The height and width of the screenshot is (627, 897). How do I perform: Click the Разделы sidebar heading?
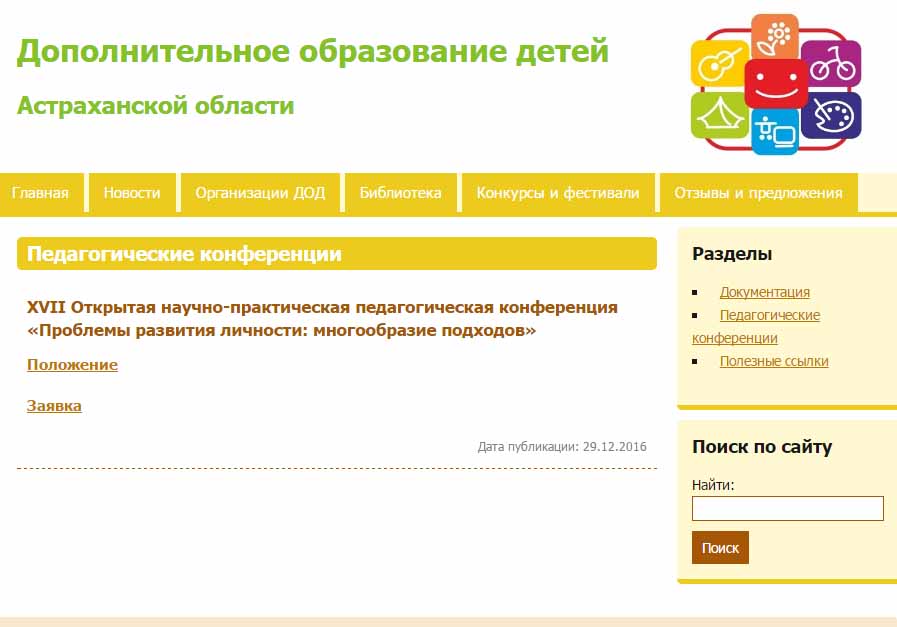(x=732, y=253)
